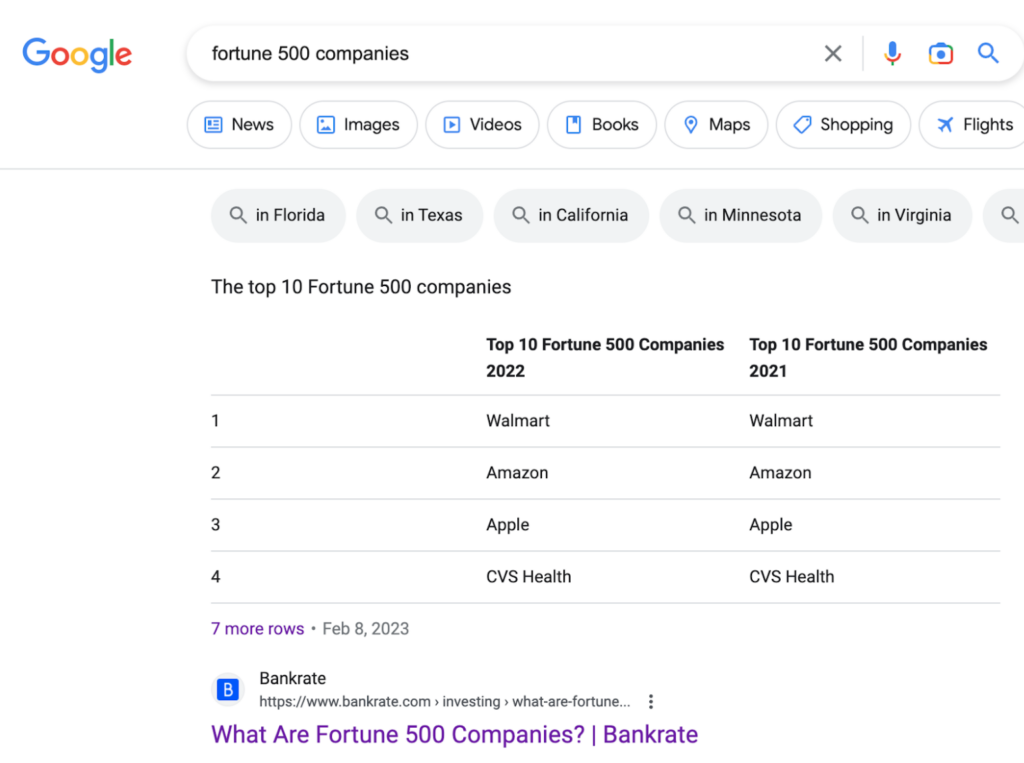Expand table with "7 more rows"
The width and height of the screenshot is (1024, 763).
tap(257, 629)
